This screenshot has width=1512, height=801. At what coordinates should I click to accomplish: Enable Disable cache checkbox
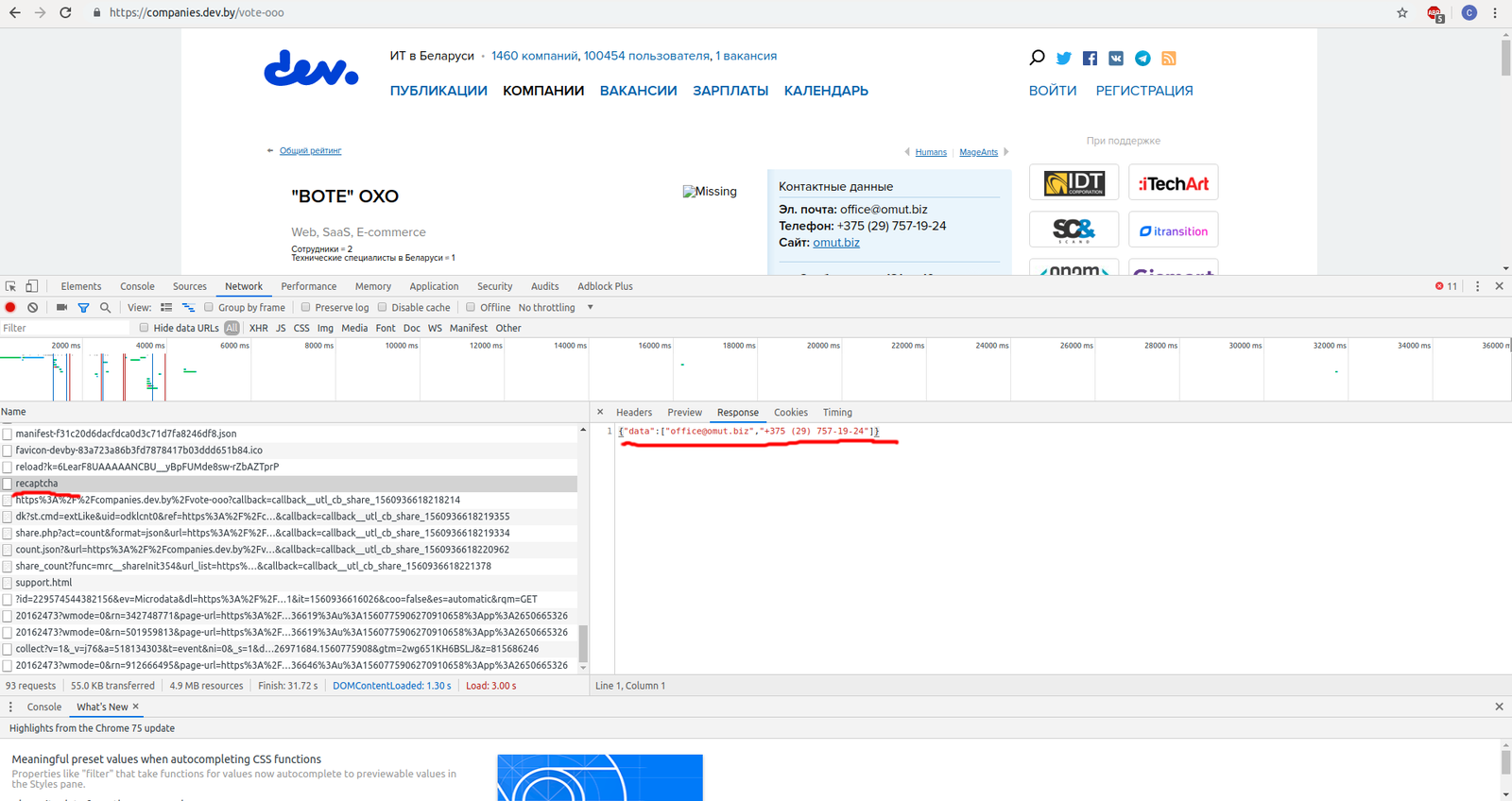[382, 307]
